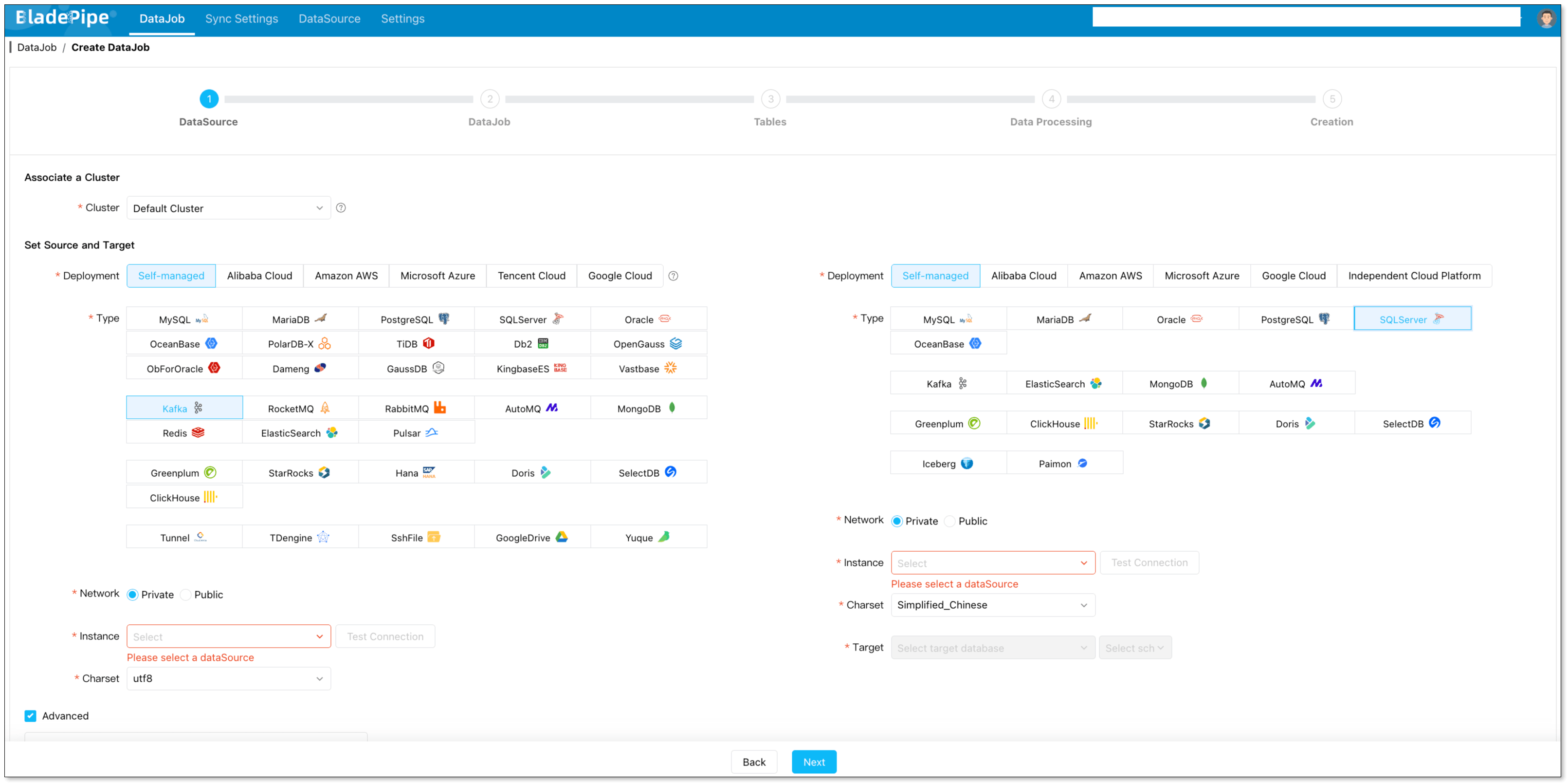Open the user avatar menu
This screenshot has height=784, width=1568.
point(1546,19)
